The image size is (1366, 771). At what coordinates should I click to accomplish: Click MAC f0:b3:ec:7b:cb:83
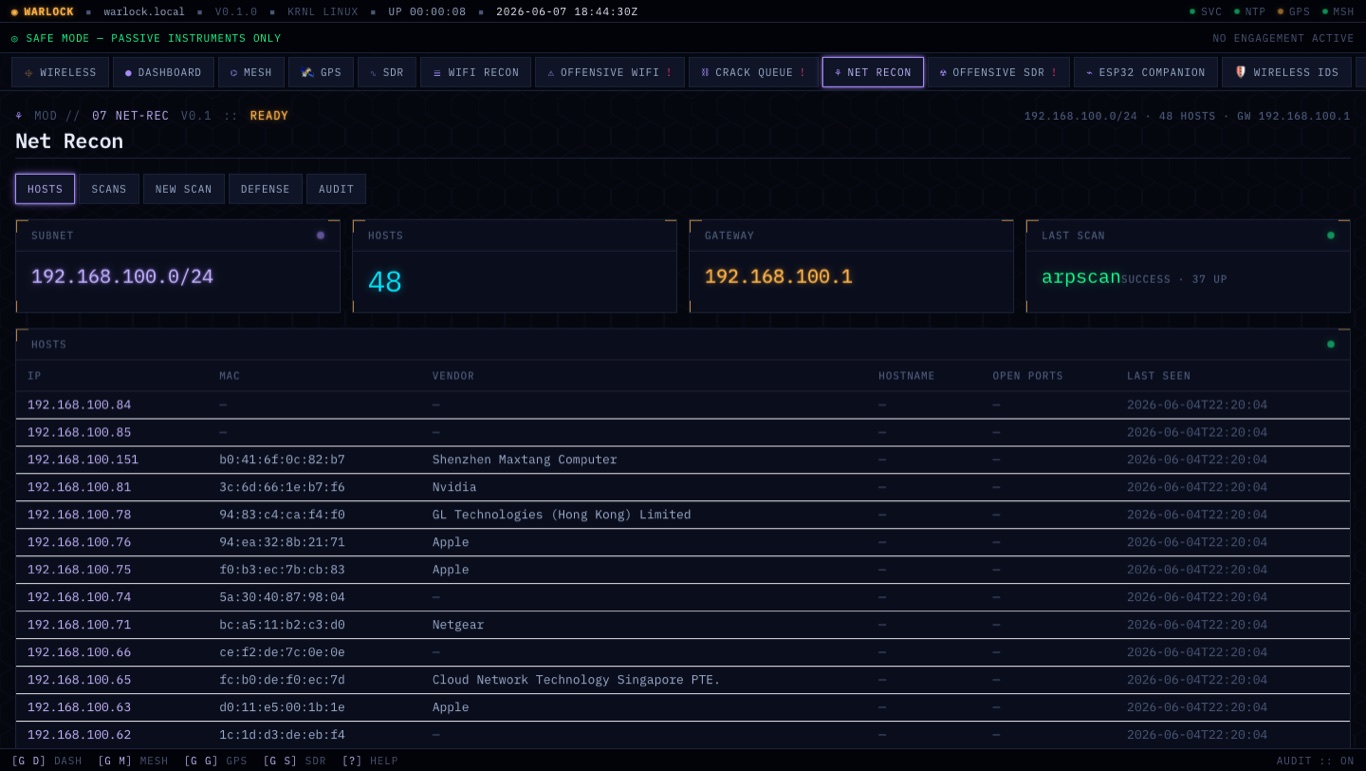pos(282,570)
